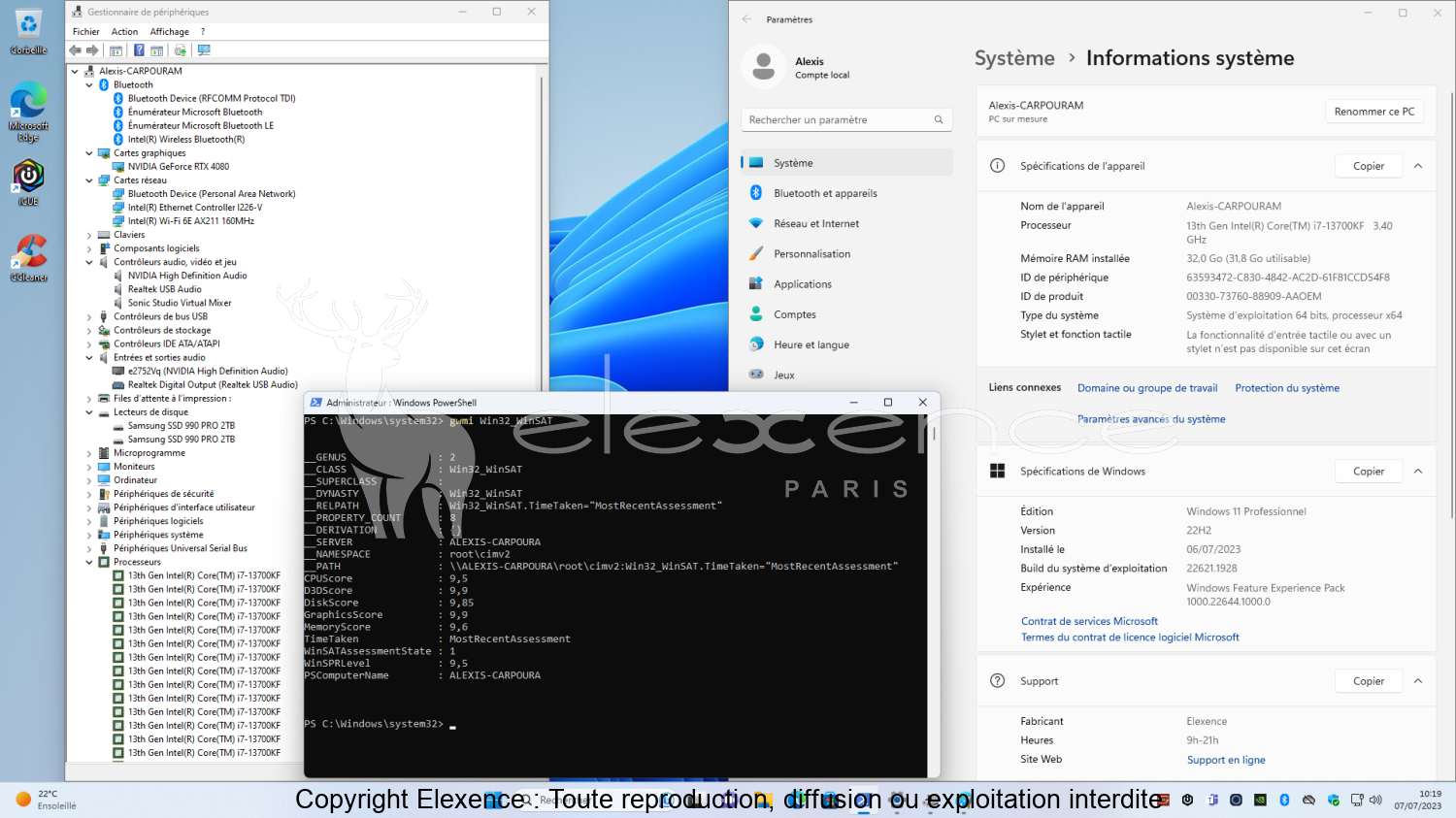The width and height of the screenshot is (1456, 818).
Task: Click the Help question-mark toolbar icon
Action: pos(139,50)
